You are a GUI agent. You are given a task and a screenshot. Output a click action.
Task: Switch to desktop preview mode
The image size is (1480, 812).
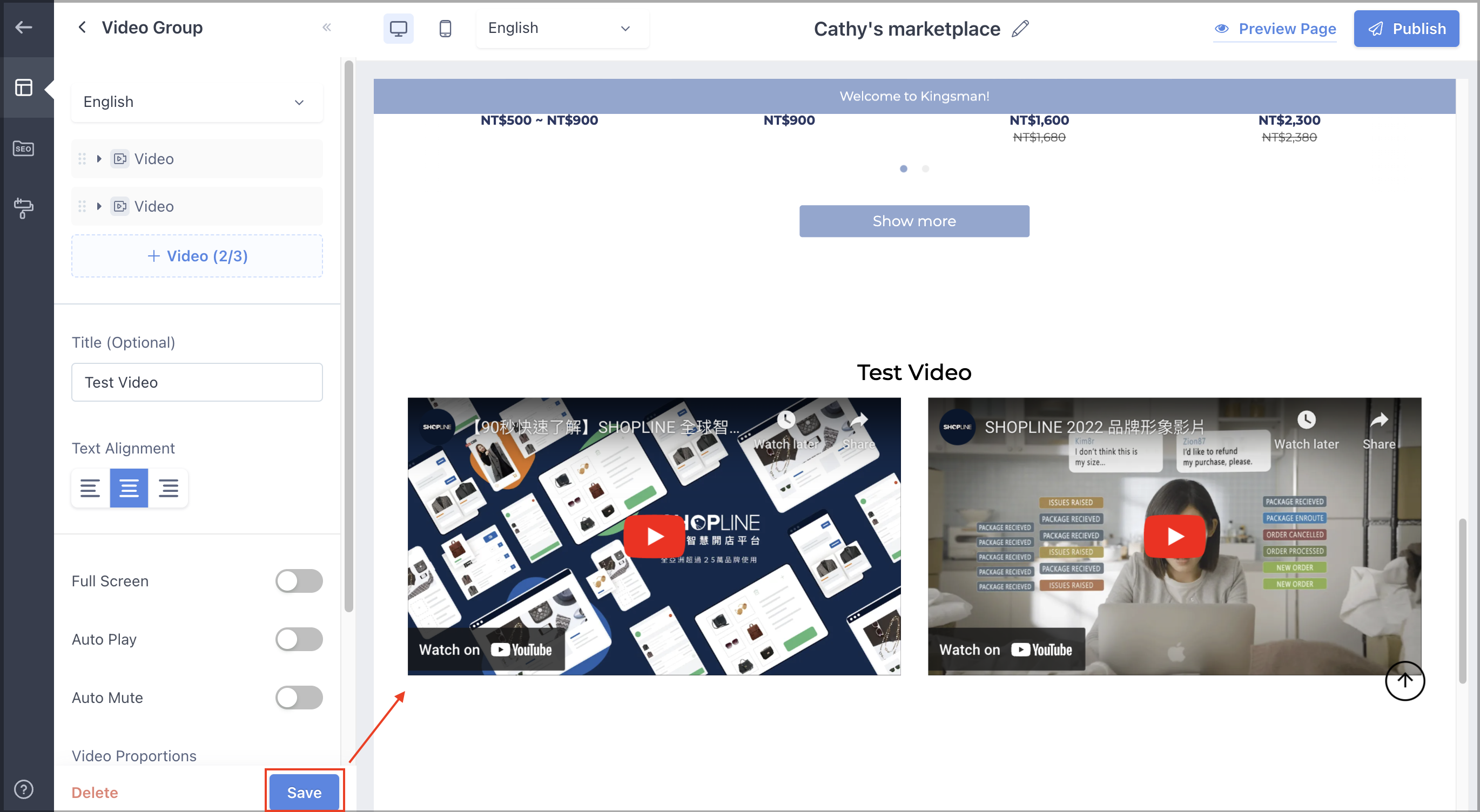[x=398, y=28]
